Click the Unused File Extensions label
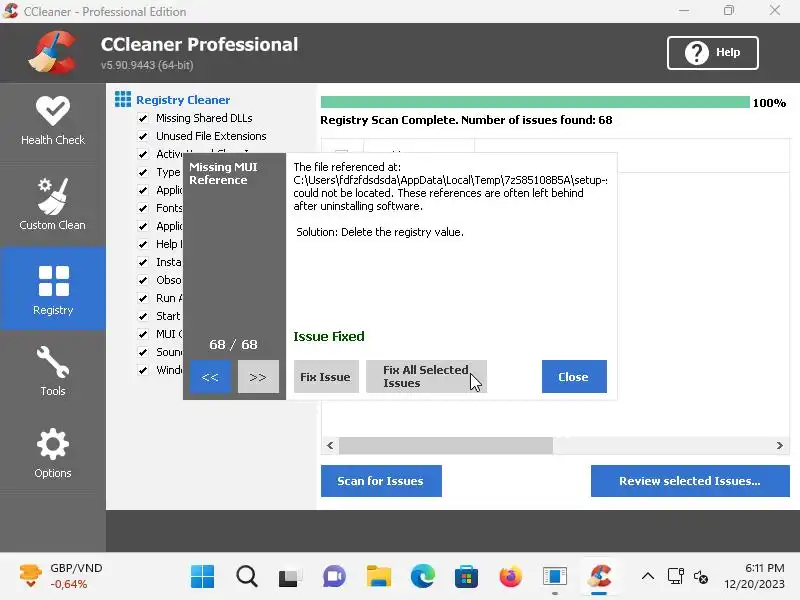 point(211,136)
